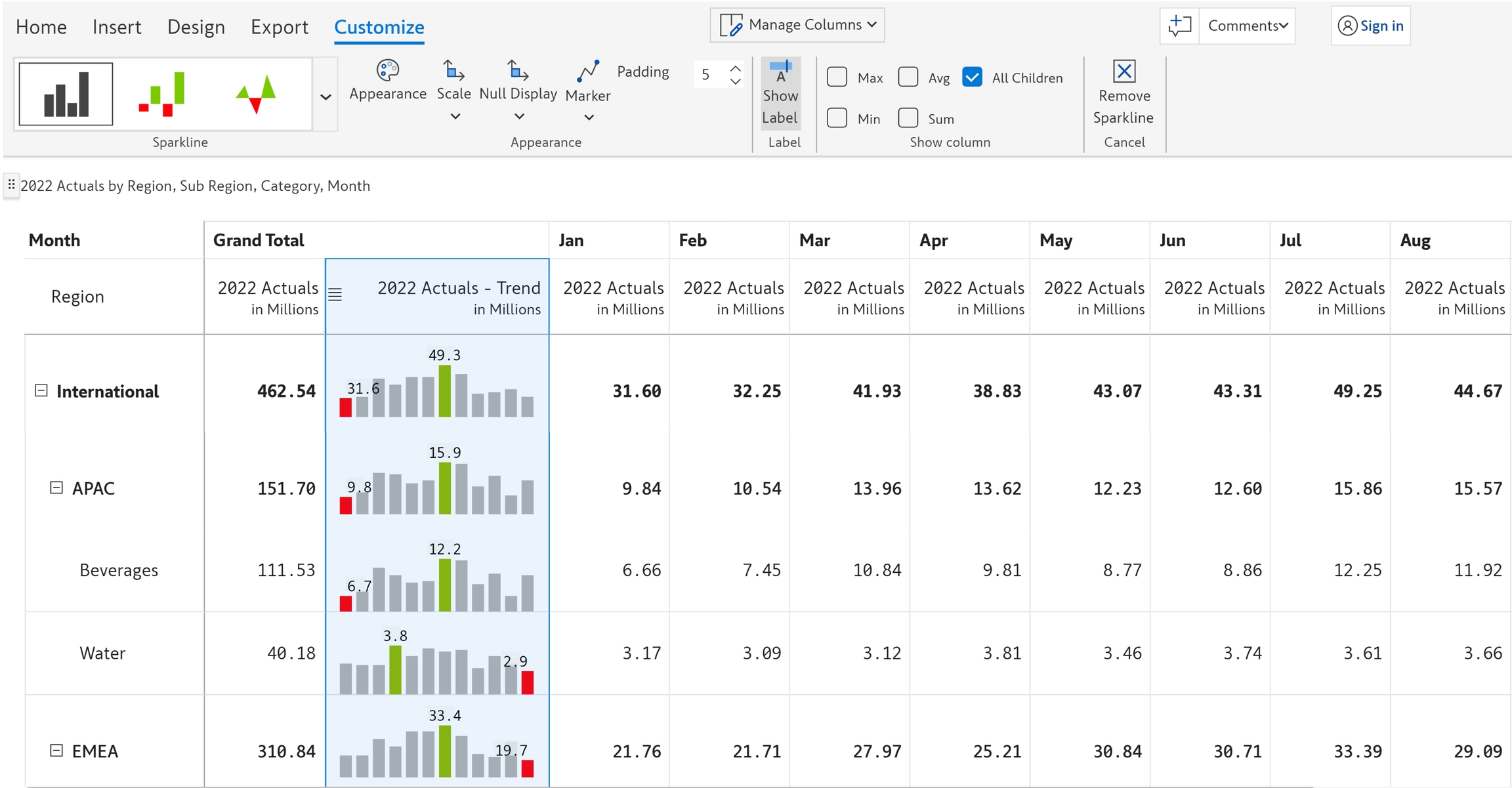1512x788 pixels.
Task: Open the Manage Columns dropdown
Action: coord(797,25)
